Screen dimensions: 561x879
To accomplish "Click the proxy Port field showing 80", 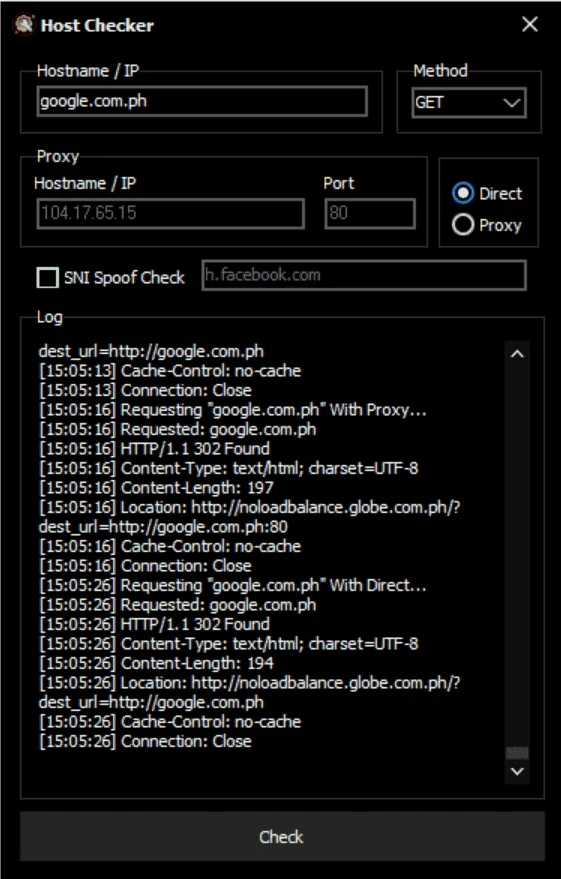I will coord(370,213).
